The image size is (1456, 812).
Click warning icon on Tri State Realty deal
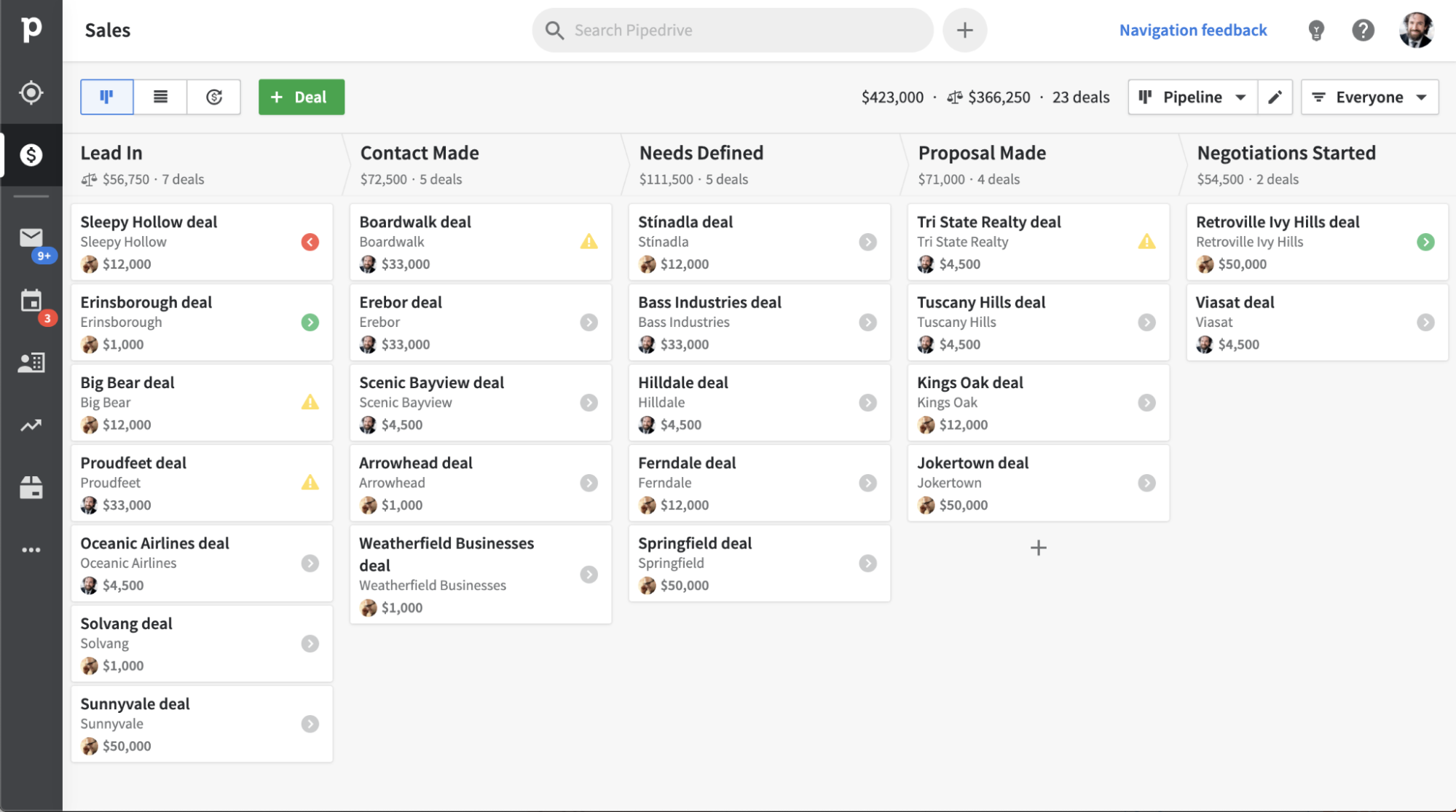coord(1146,242)
